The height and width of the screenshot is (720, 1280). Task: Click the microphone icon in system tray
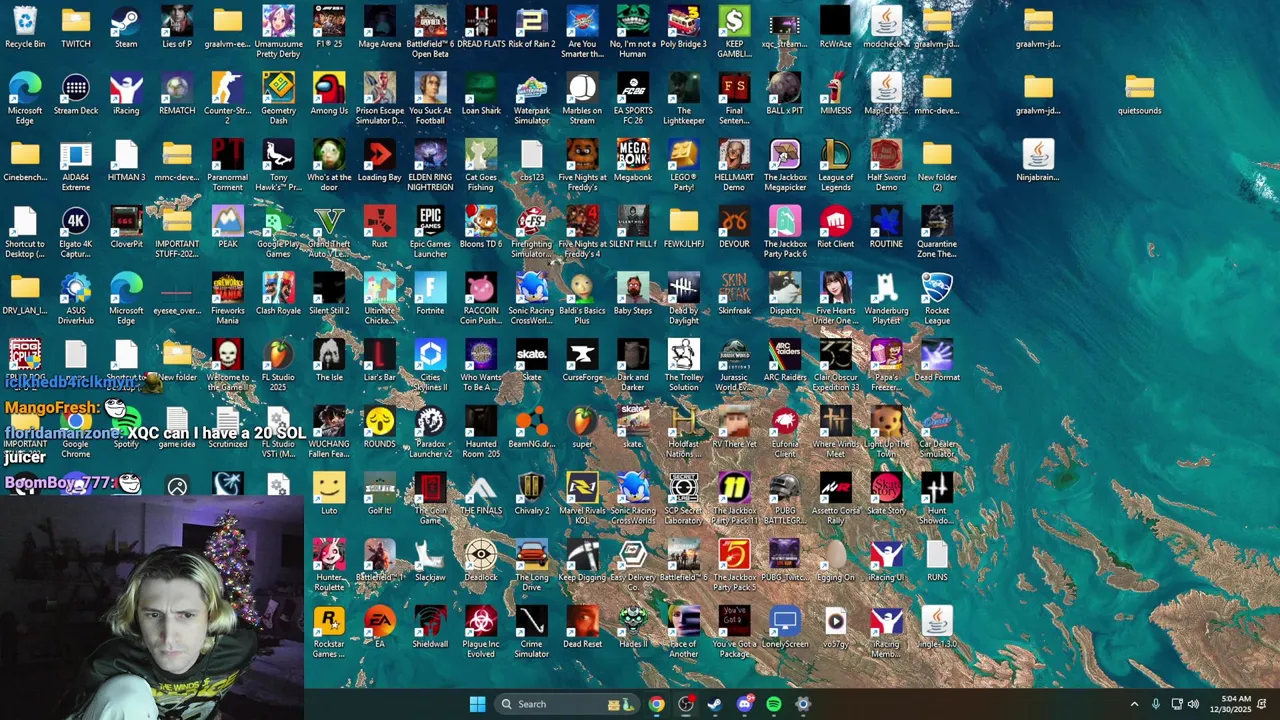(1155, 704)
